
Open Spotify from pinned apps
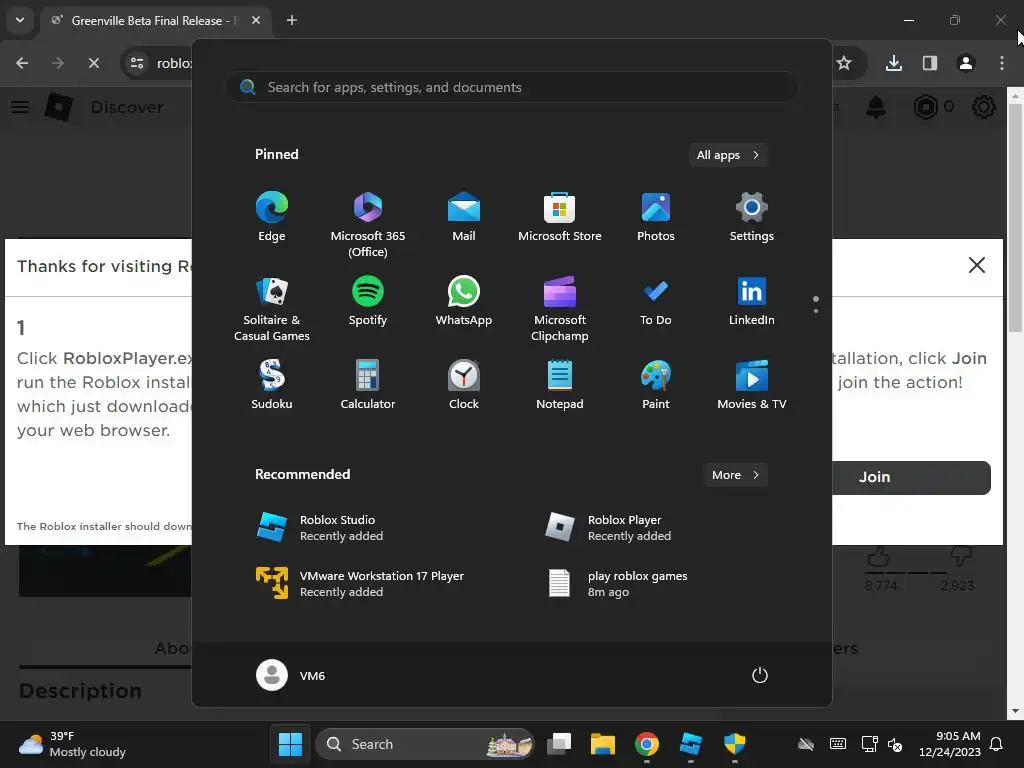tap(368, 301)
